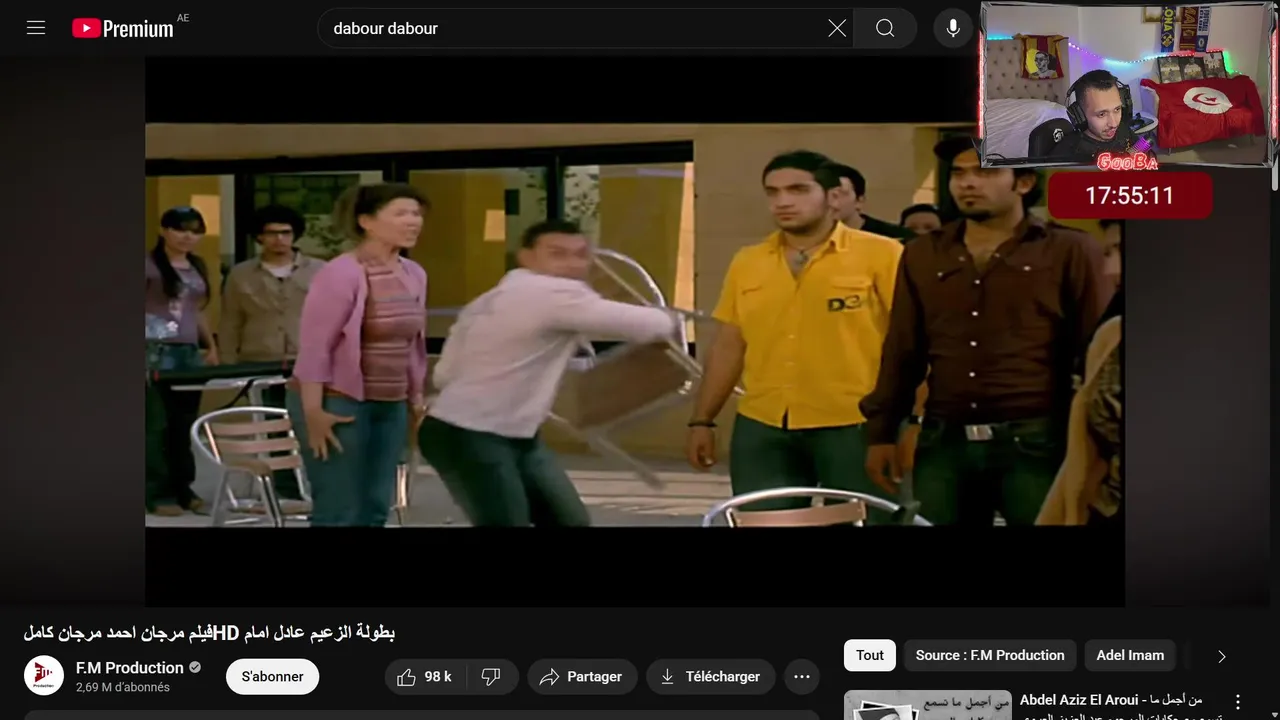The height and width of the screenshot is (720, 1280).
Task: Go to YouTube Premium home logo
Action: coord(123,28)
